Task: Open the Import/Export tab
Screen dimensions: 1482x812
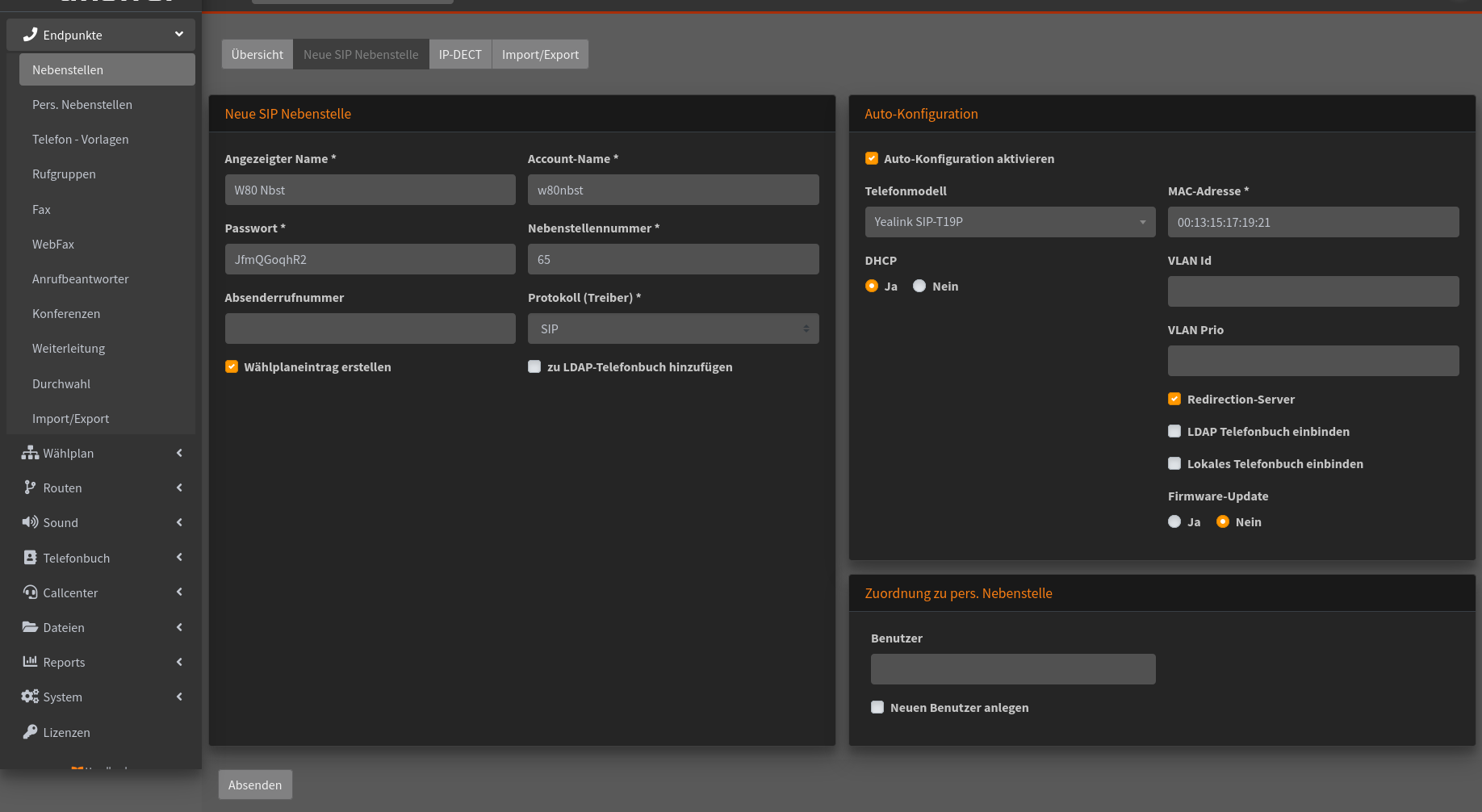Action: (x=540, y=54)
